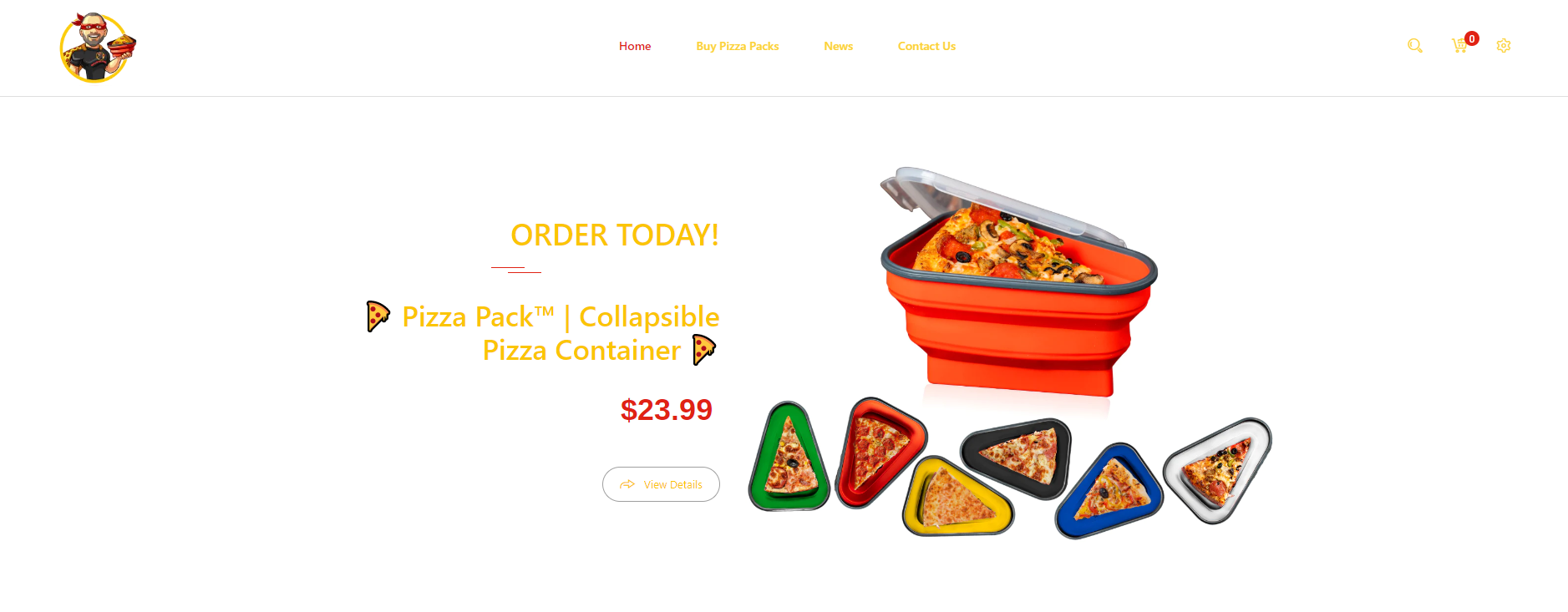
Task: Click the View Details button
Action: [x=661, y=484]
